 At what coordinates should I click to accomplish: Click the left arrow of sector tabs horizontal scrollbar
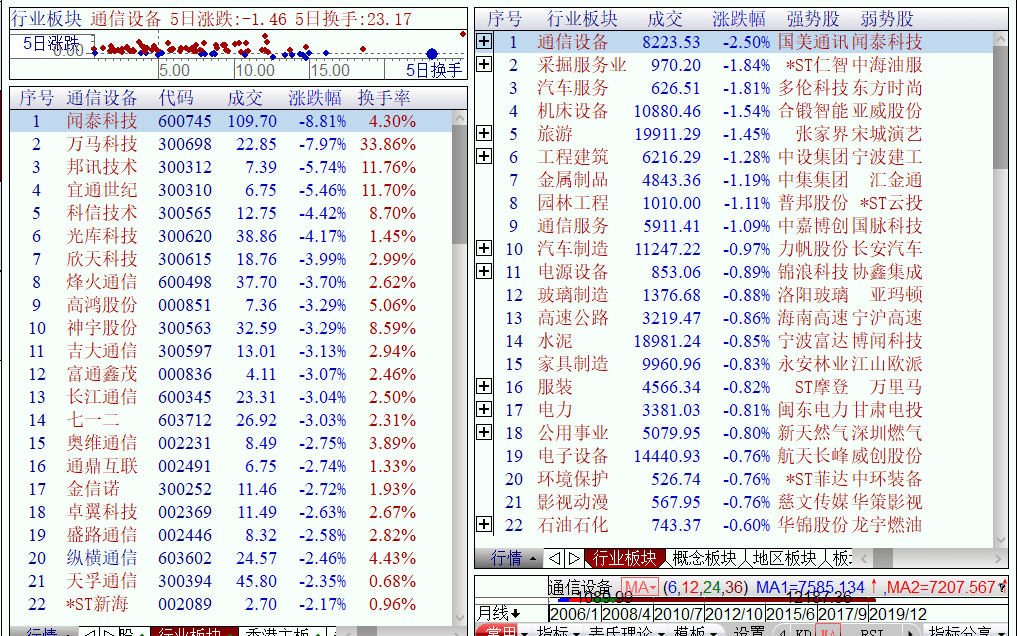(x=864, y=558)
